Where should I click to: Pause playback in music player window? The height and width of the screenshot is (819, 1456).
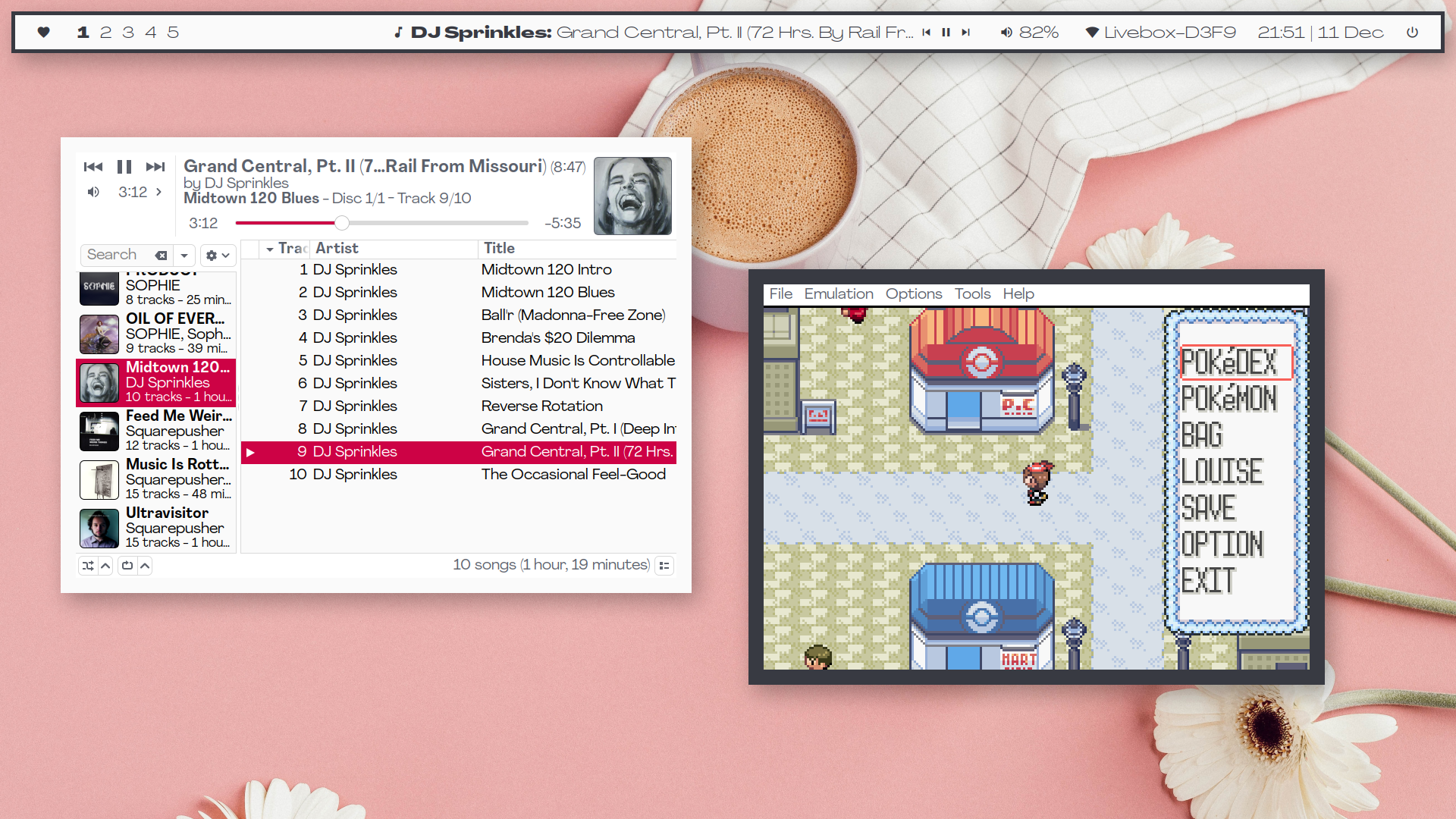124,167
